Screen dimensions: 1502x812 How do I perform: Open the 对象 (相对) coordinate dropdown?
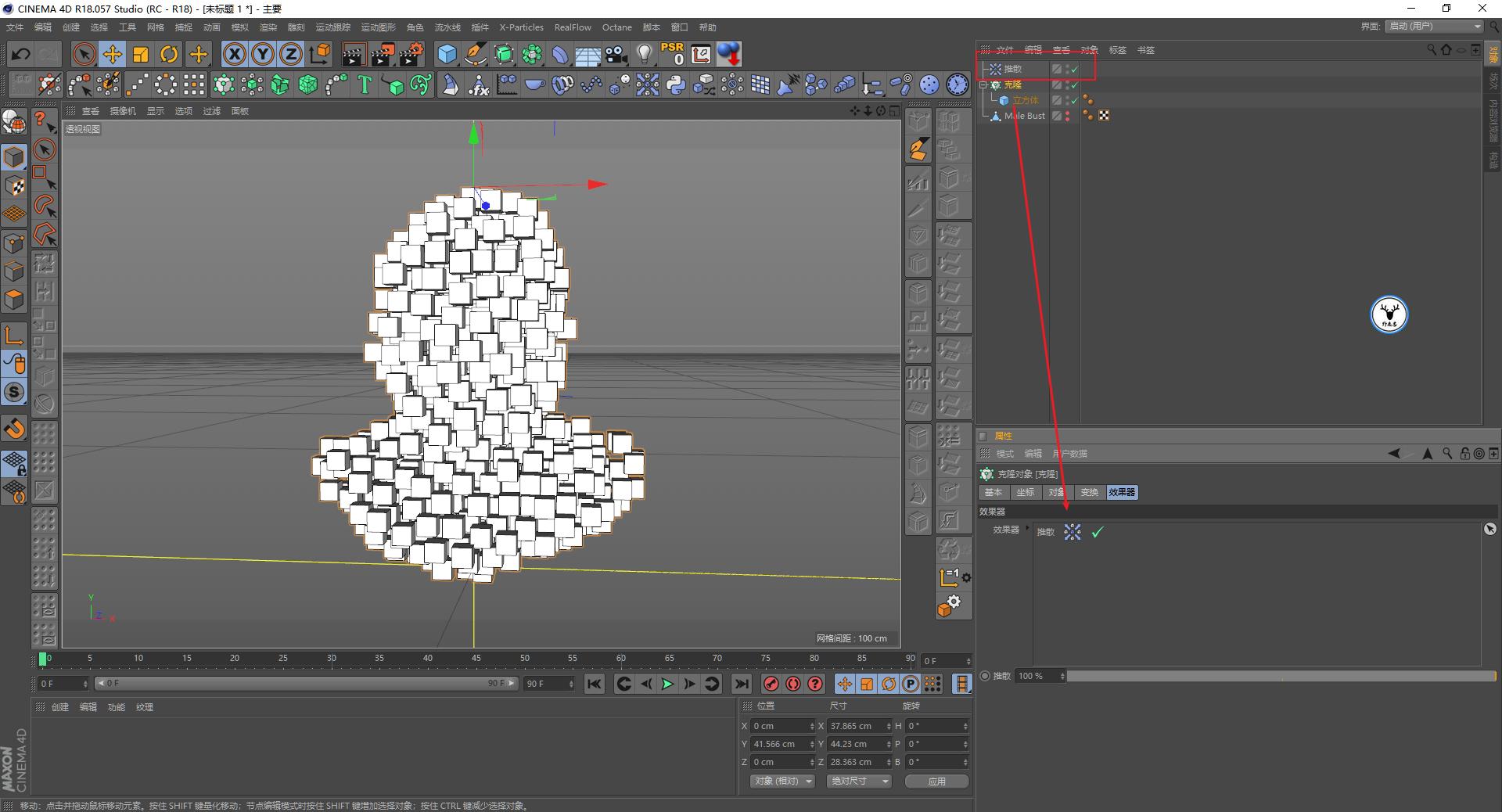click(782, 781)
